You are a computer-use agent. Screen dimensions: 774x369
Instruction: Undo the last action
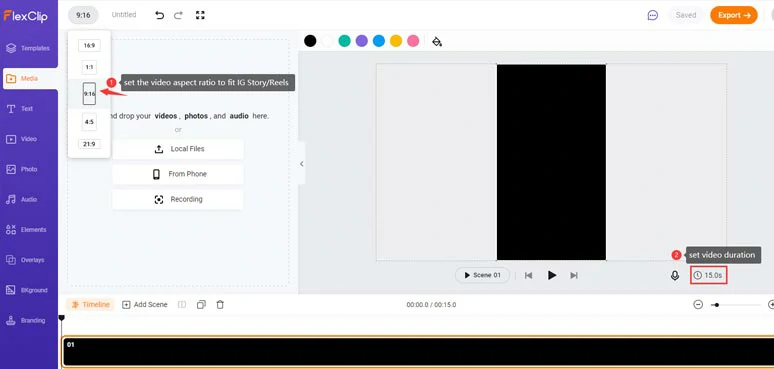click(x=159, y=15)
